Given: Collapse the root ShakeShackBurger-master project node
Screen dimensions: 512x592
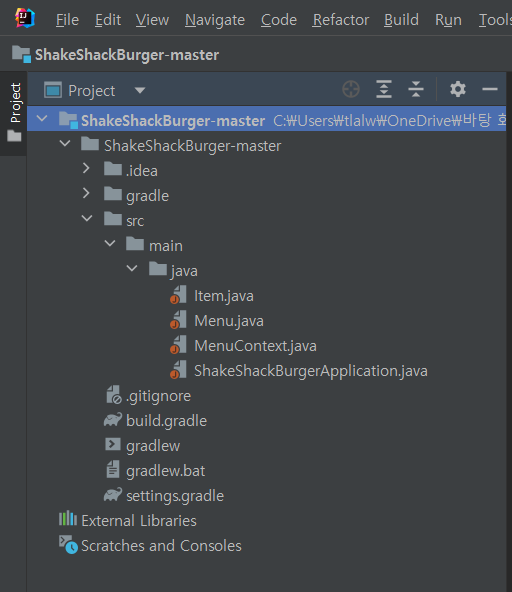Looking at the screenshot, I should click(42, 118).
